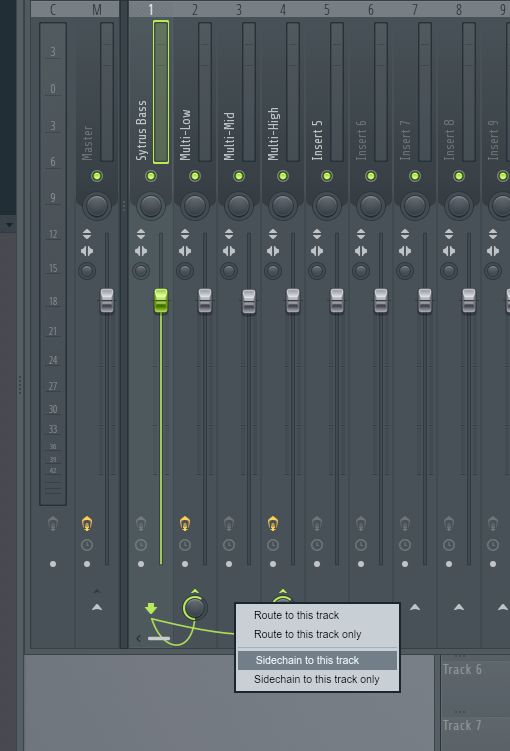The height and width of the screenshot is (751, 510).
Task: Swap left/right channels on Insert 7
Action: tap(405, 251)
